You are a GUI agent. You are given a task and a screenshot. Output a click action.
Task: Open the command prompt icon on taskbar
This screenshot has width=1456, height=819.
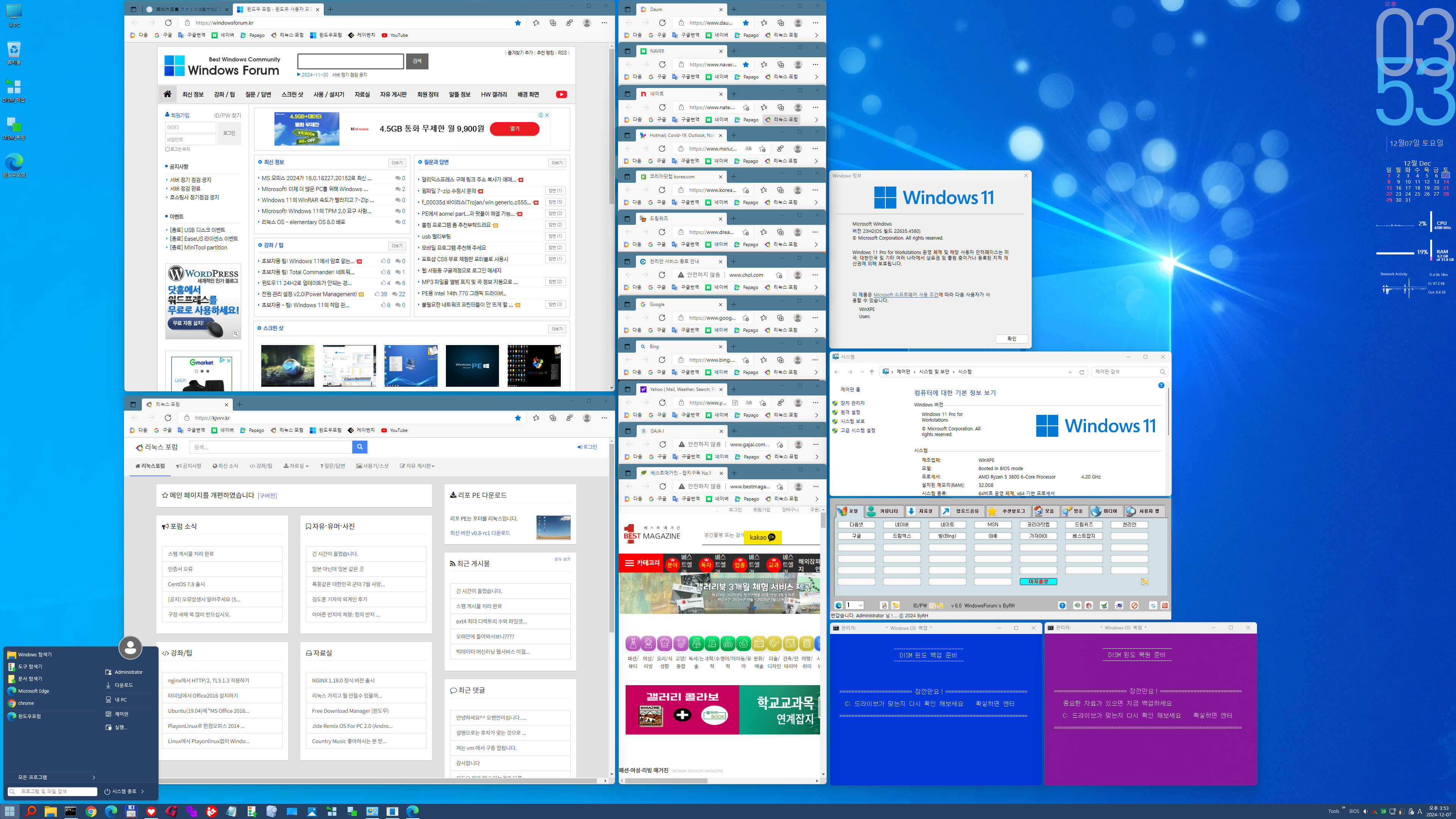pos(71,811)
